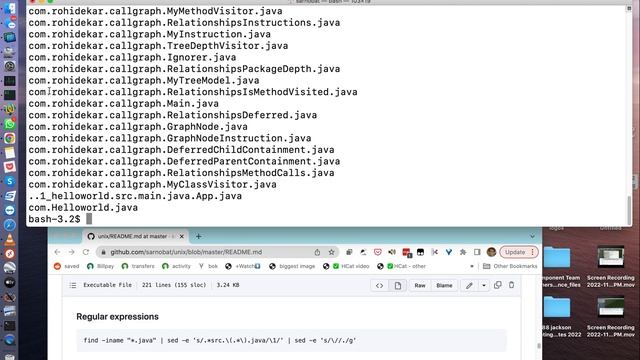Image resolution: width=640 pixels, height=360 pixels.
Task: Expand the hidden bookmarks overflow arrow
Action: (x=472, y=266)
